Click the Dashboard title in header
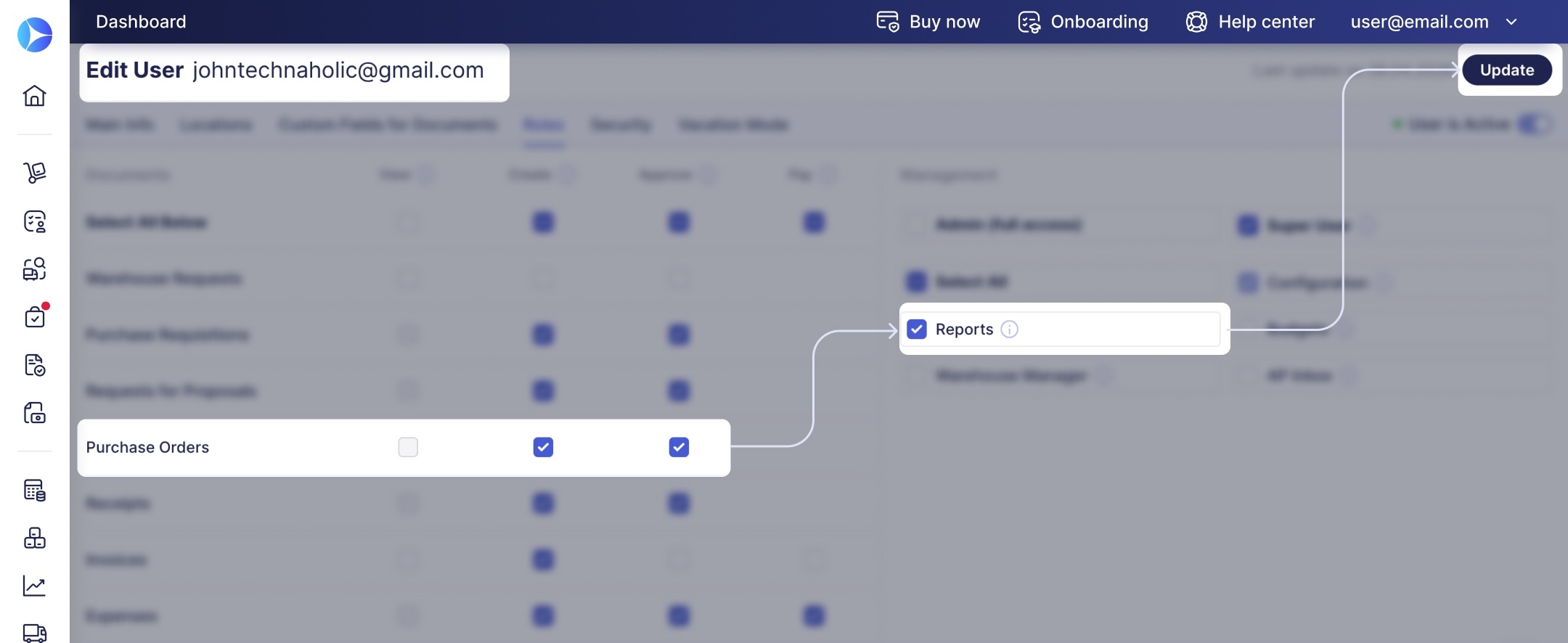This screenshot has width=1568, height=643. (141, 22)
